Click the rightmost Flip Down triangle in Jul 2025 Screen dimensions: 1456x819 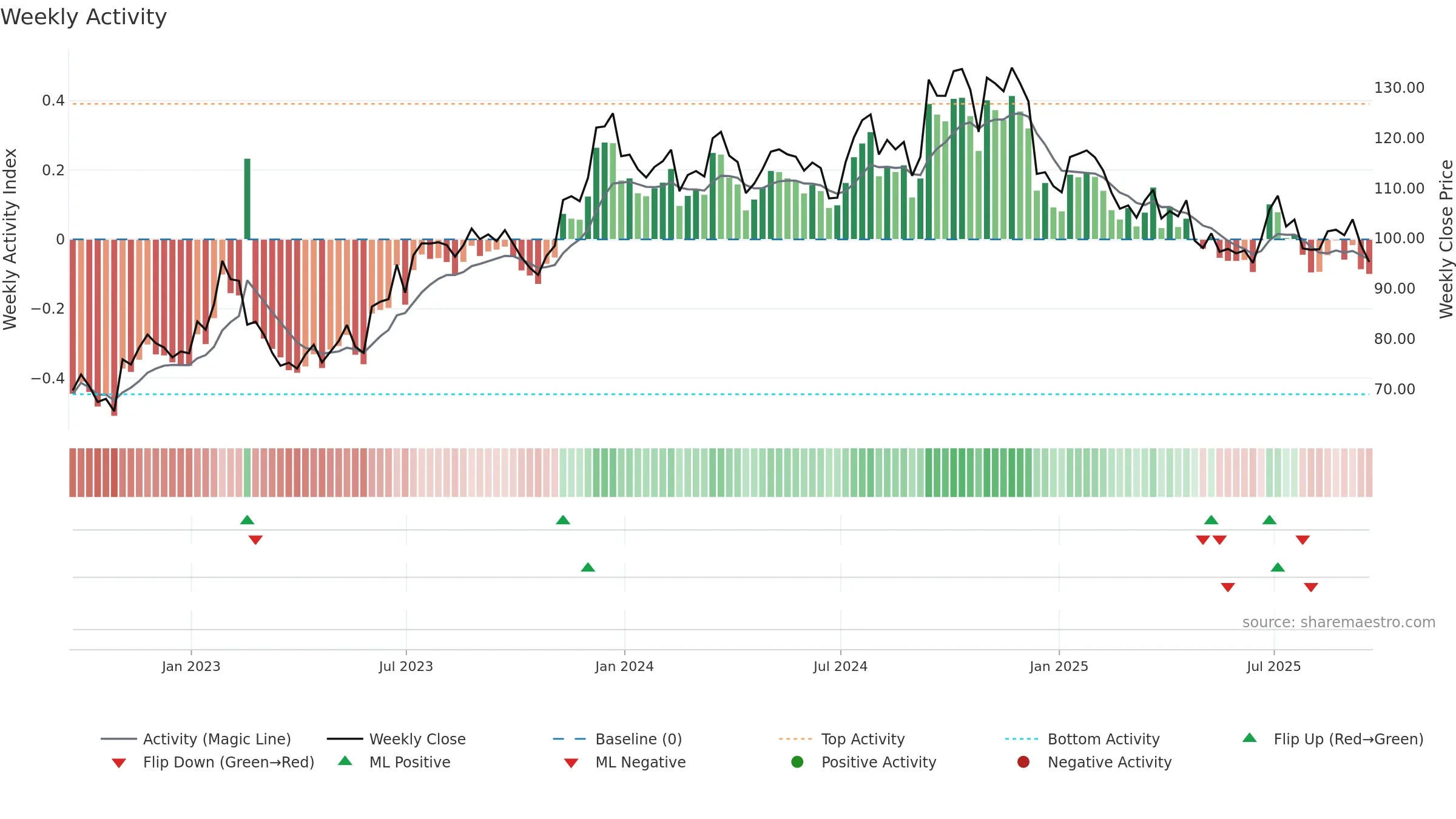[x=1303, y=540]
